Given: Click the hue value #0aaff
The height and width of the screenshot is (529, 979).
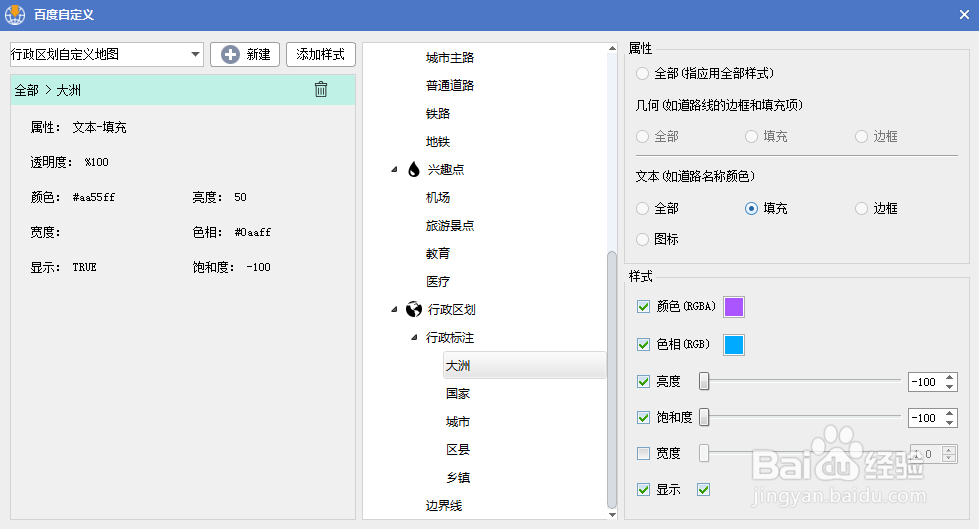Looking at the screenshot, I should 253,232.
